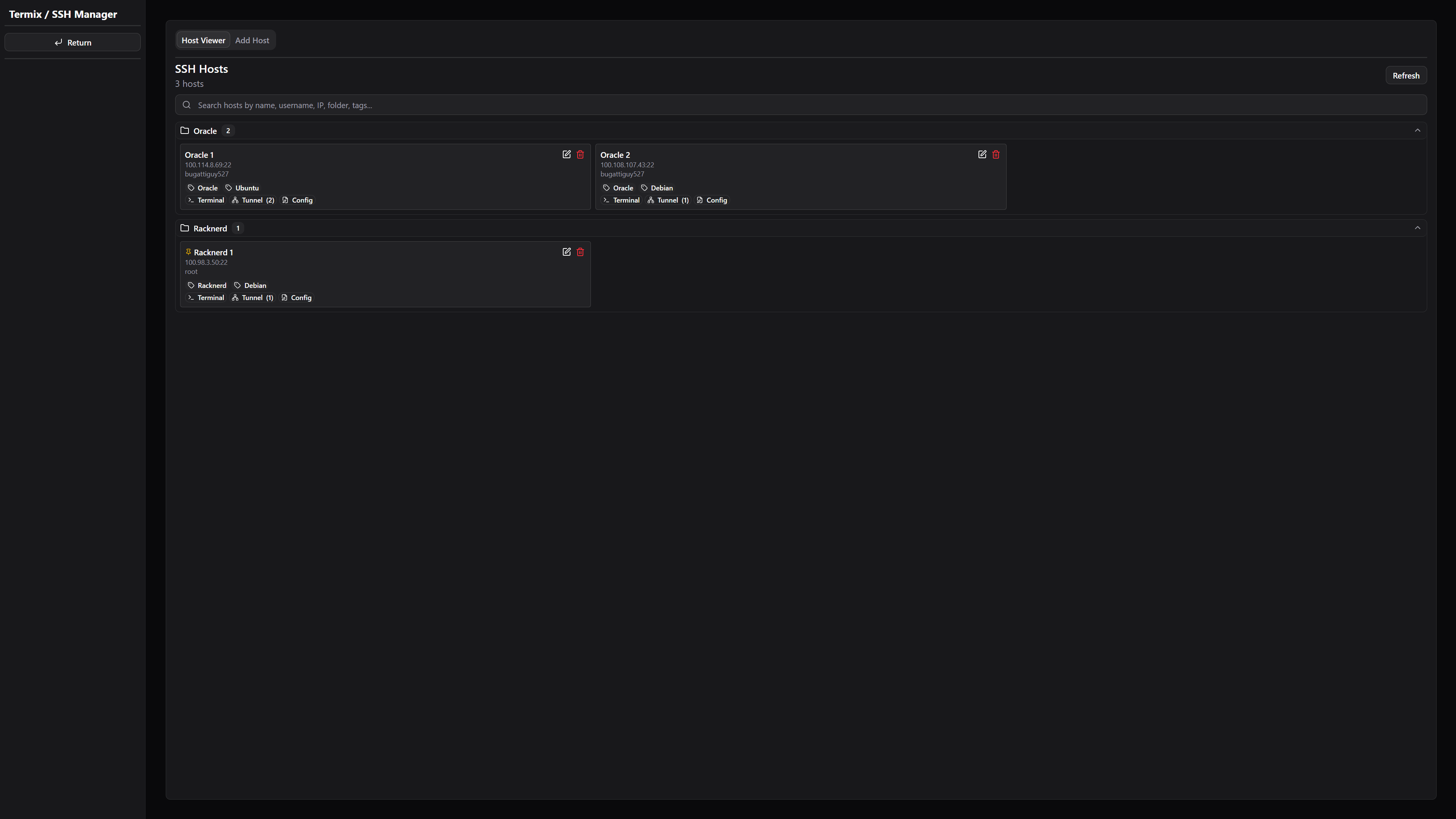The image size is (1456, 819).
Task: Select the Host Viewer tab
Action: (x=203, y=41)
